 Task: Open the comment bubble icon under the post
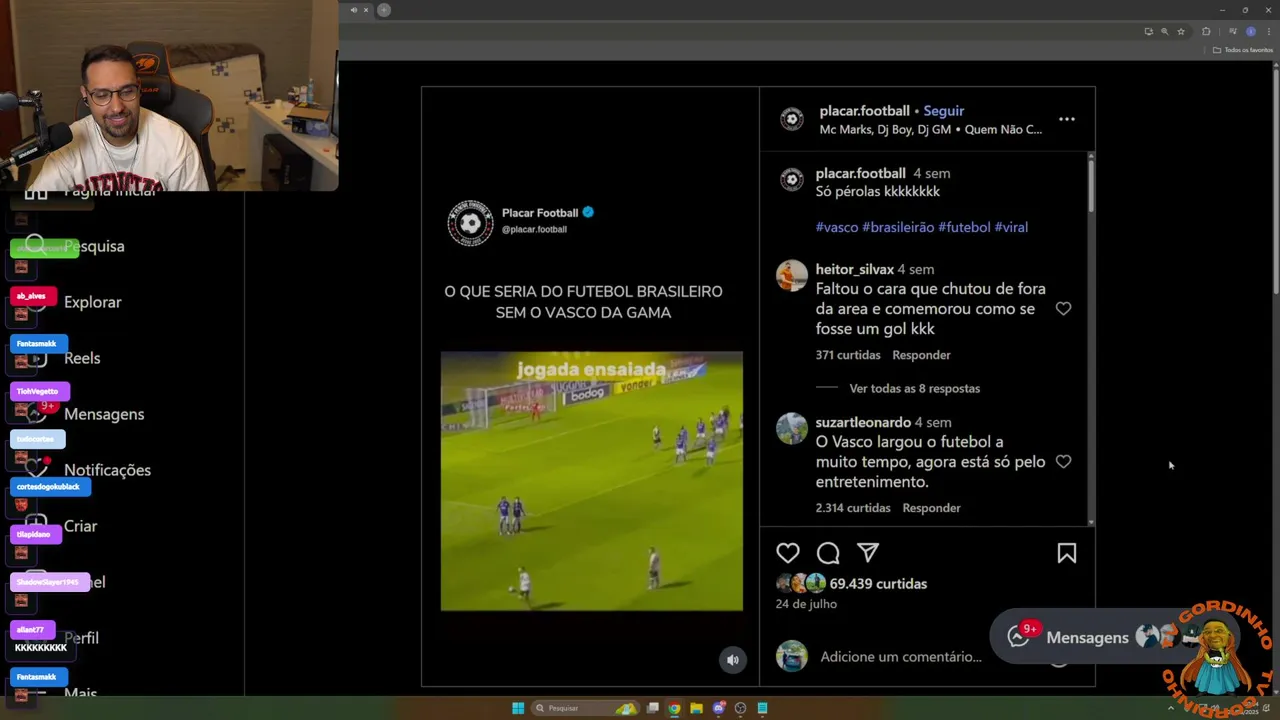pos(828,553)
